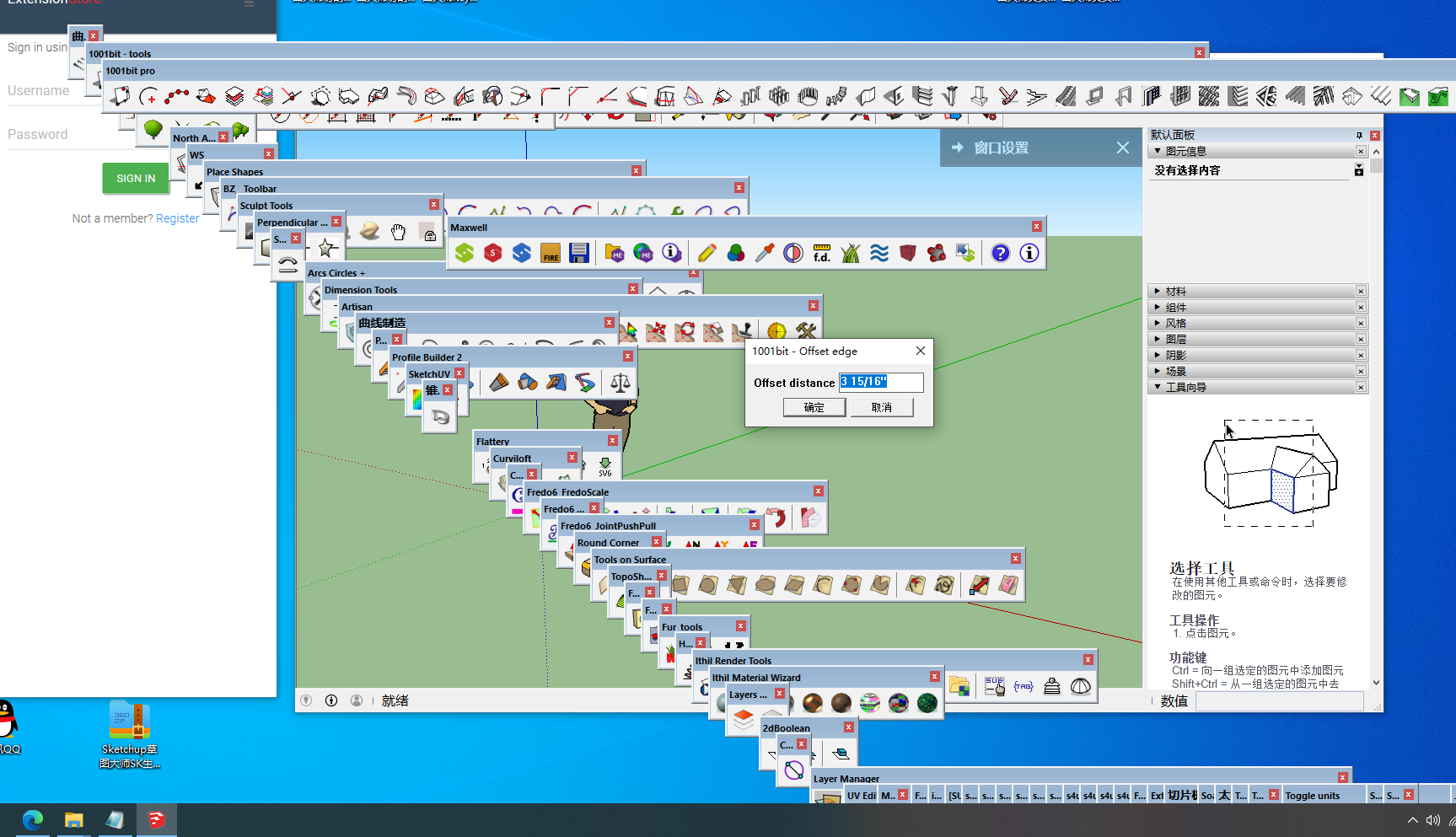This screenshot has height=837, width=1456.
Task: Click the orange stacked layers icon in Layers toolbar
Action: [x=743, y=720]
